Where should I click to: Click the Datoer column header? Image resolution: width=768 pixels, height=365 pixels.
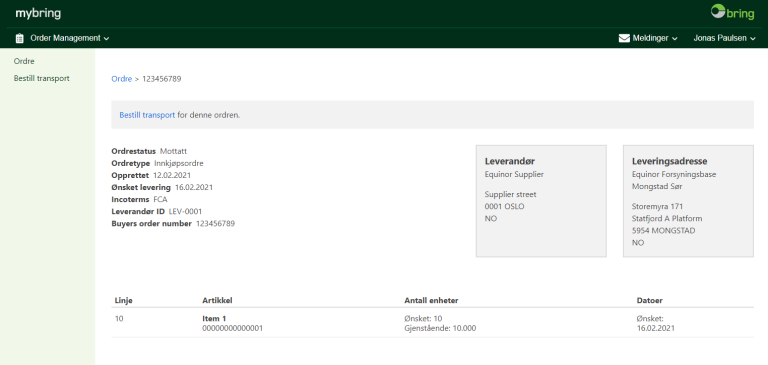click(x=649, y=300)
